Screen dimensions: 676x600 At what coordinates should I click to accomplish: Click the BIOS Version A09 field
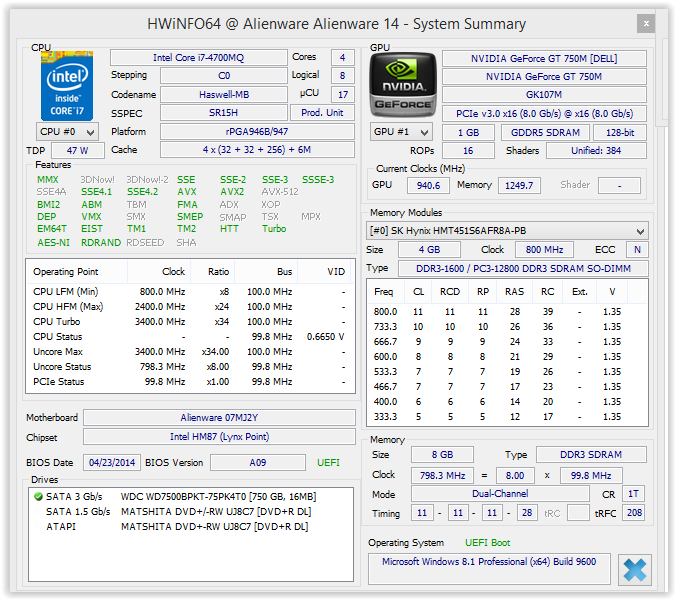pyautogui.click(x=258, y=462)
